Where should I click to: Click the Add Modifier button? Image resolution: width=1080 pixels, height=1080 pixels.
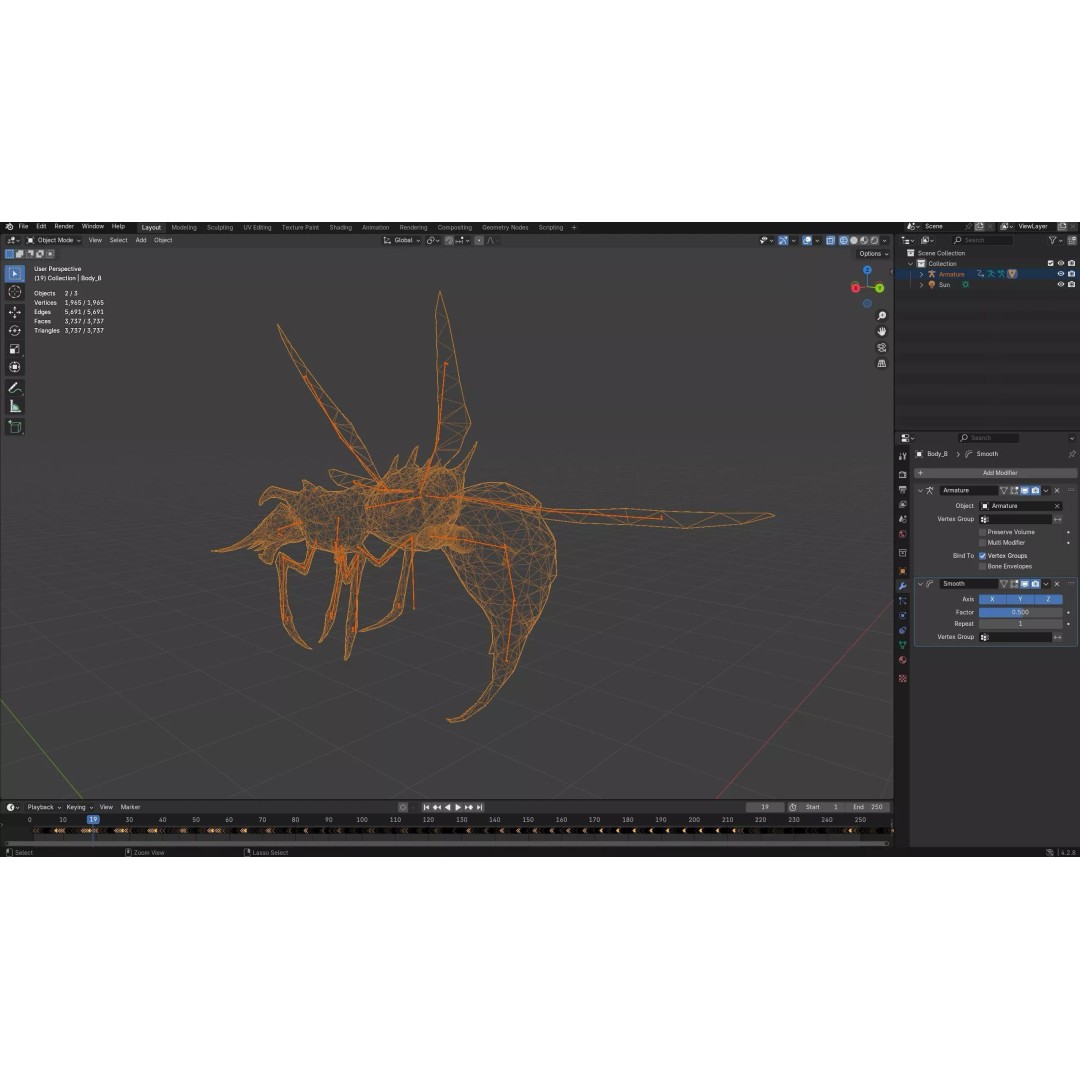pyautogui.click(x=995, y=473)
